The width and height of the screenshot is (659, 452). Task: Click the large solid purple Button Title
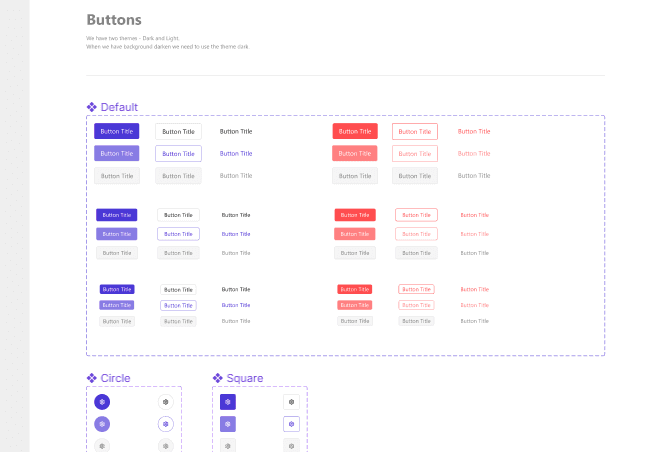[x=116, y=131]
